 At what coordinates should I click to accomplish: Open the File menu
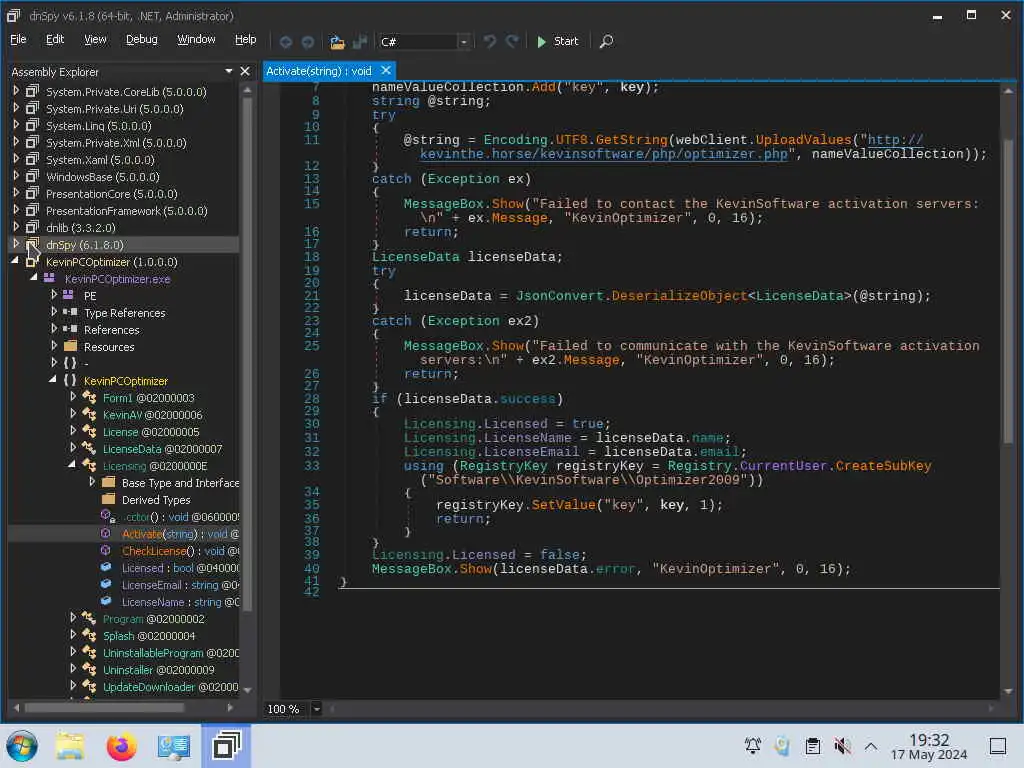tap(18, 39)
